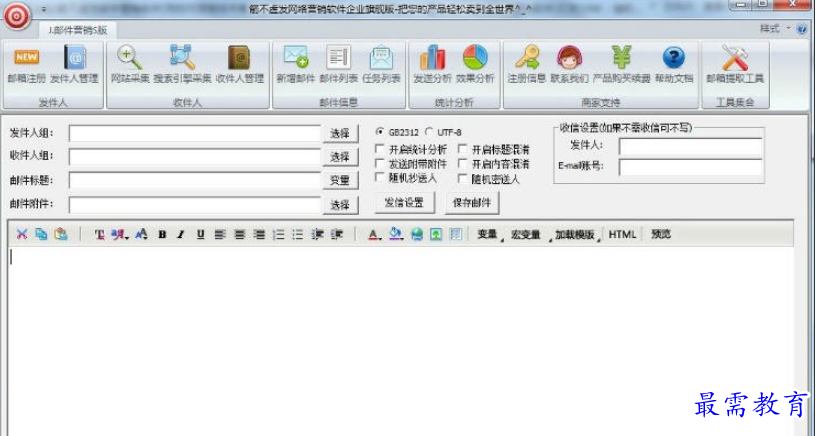Align text right in the editor
The height and width of the screenshot is (436, 816).
point(259,235)
